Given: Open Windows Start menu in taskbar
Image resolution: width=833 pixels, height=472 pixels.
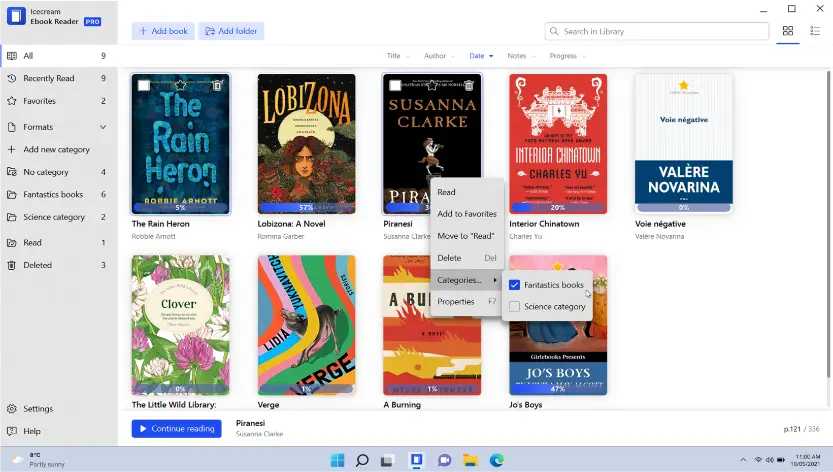Looking at the screenshot, I should (x=337, y=460).
